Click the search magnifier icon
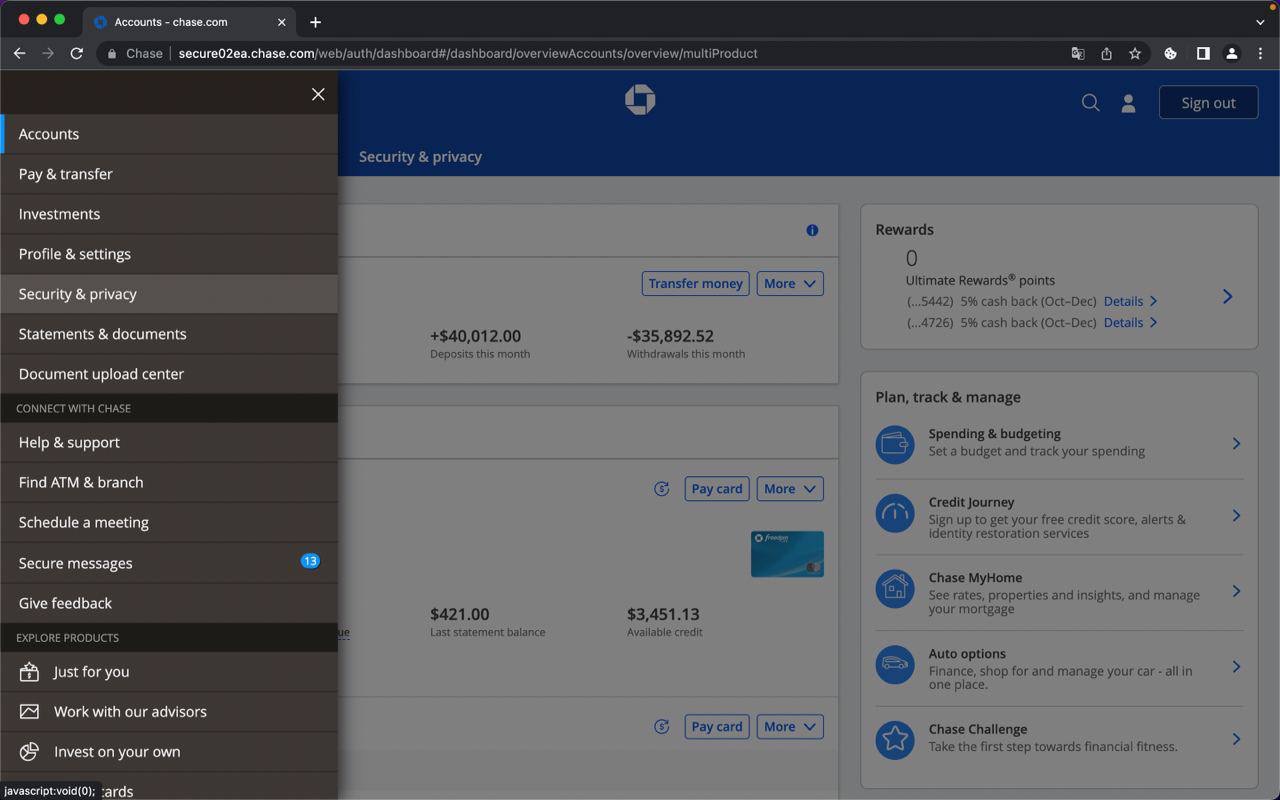The height and width of the screenshot is (800, 1280). pyautogui.click(x=1090, y=103)
